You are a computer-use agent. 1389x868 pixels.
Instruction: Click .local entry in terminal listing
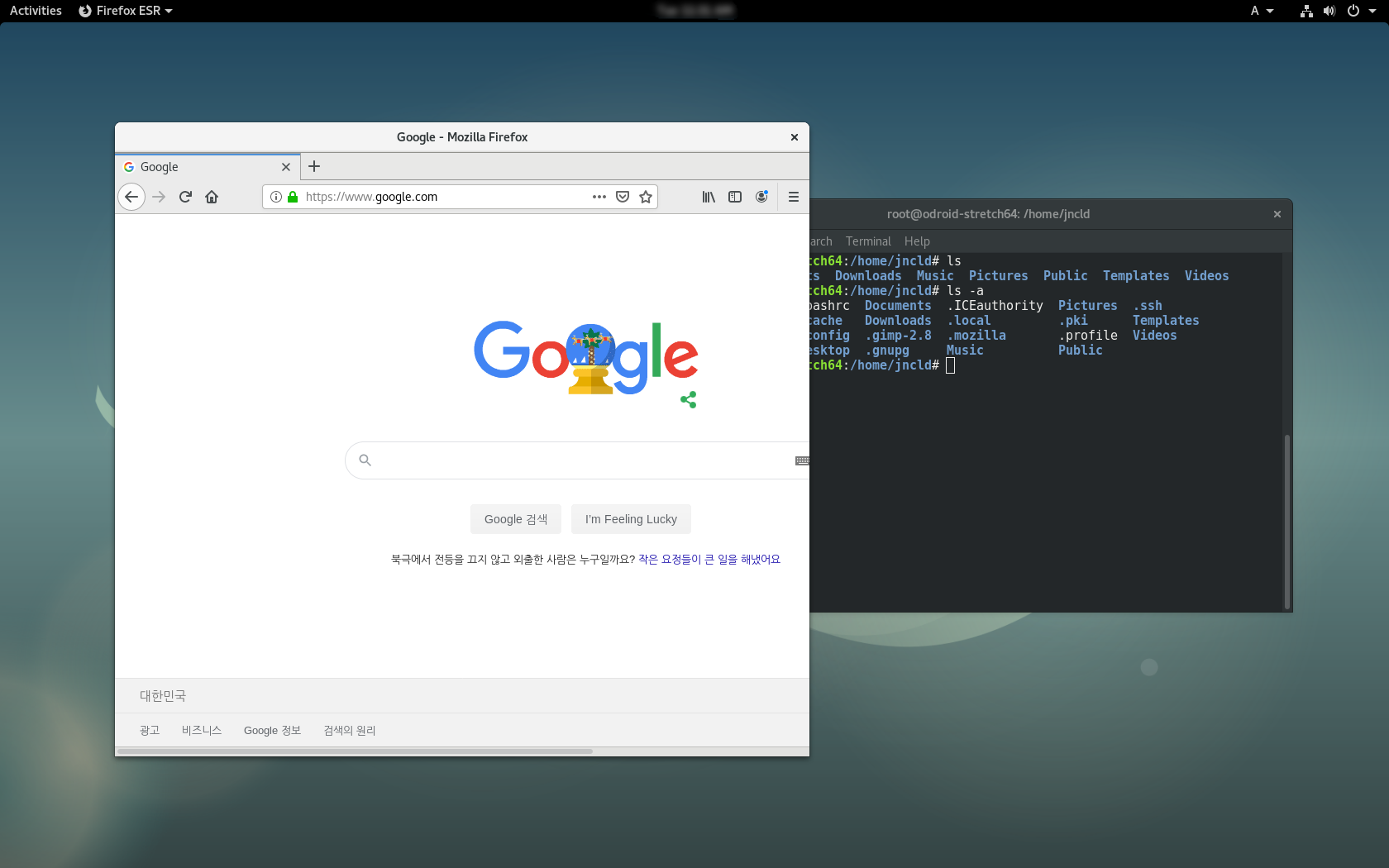pyautogui.click(x=969, y=321)
